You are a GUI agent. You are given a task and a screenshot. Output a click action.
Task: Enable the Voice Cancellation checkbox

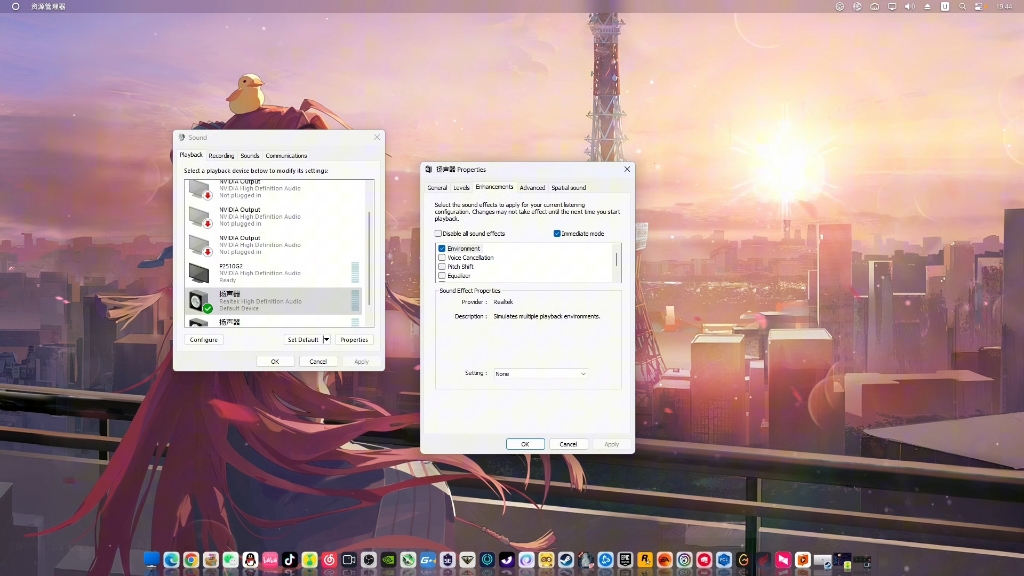442,257
